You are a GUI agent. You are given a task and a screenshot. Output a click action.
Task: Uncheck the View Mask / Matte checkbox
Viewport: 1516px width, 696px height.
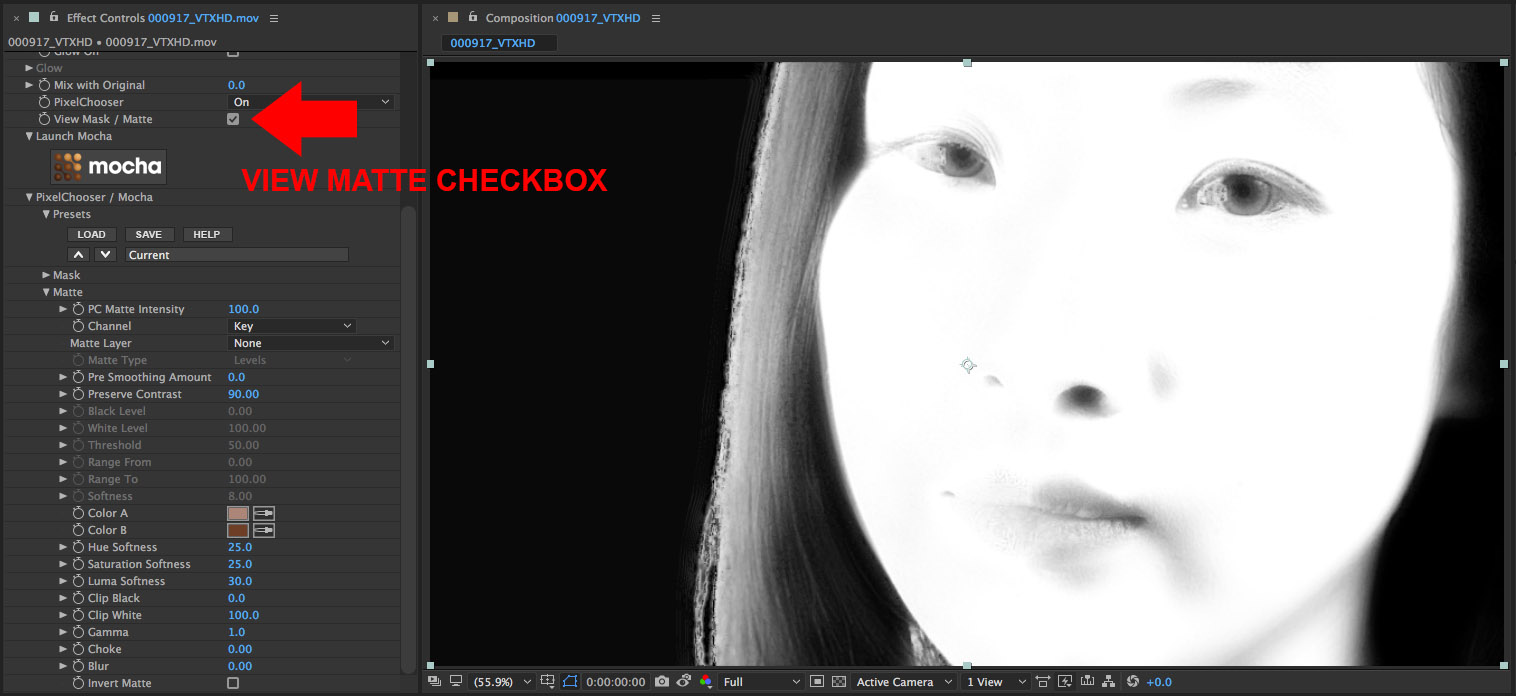tap(233, 119)
